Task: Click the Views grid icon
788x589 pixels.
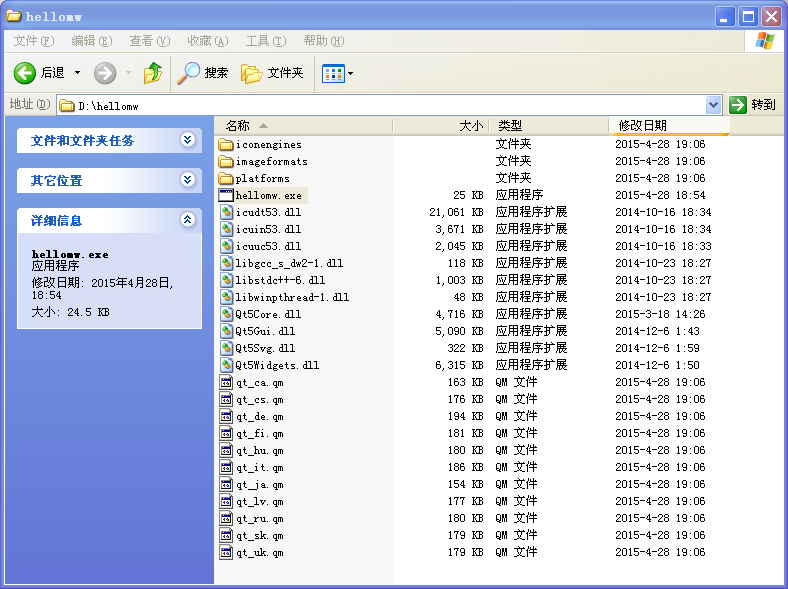Action: click(x=333, y=73)
